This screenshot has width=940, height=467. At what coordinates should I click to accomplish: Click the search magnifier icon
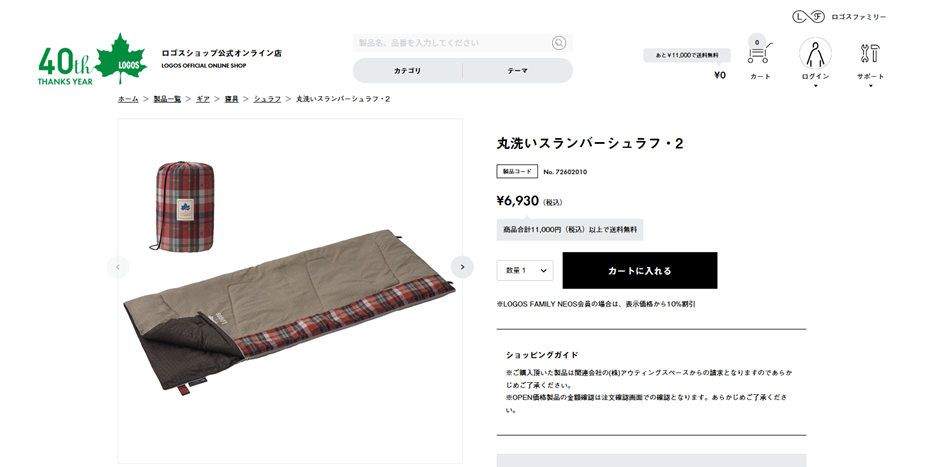pos(559,43)
